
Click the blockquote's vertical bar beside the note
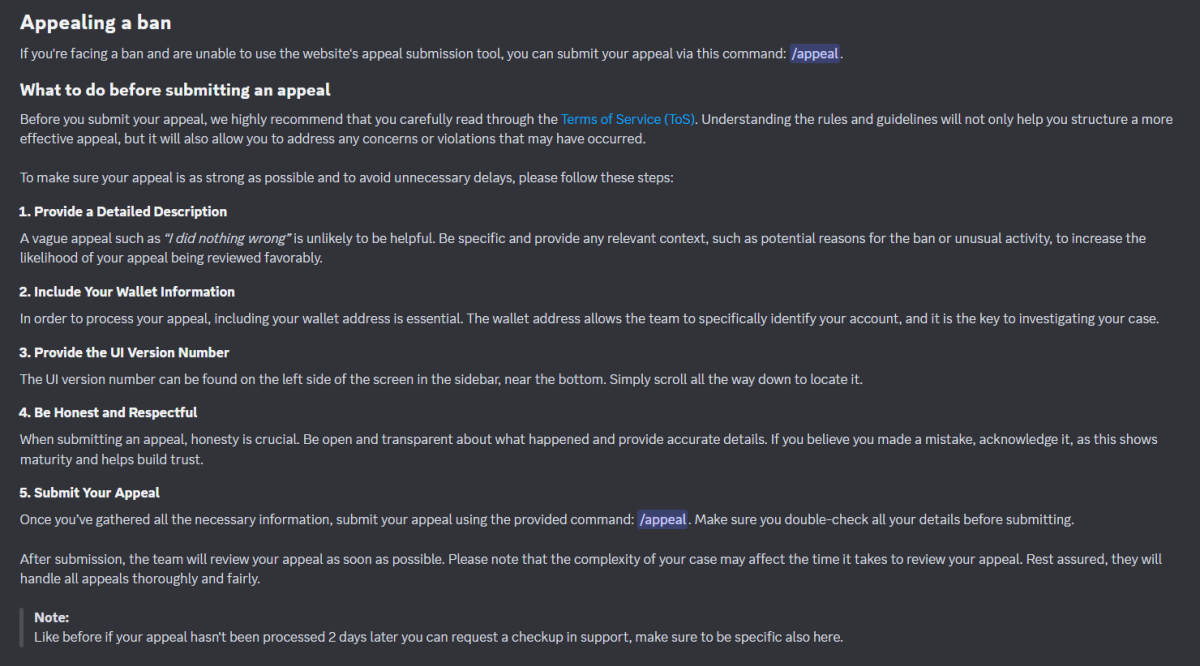(x=22, y=627)
